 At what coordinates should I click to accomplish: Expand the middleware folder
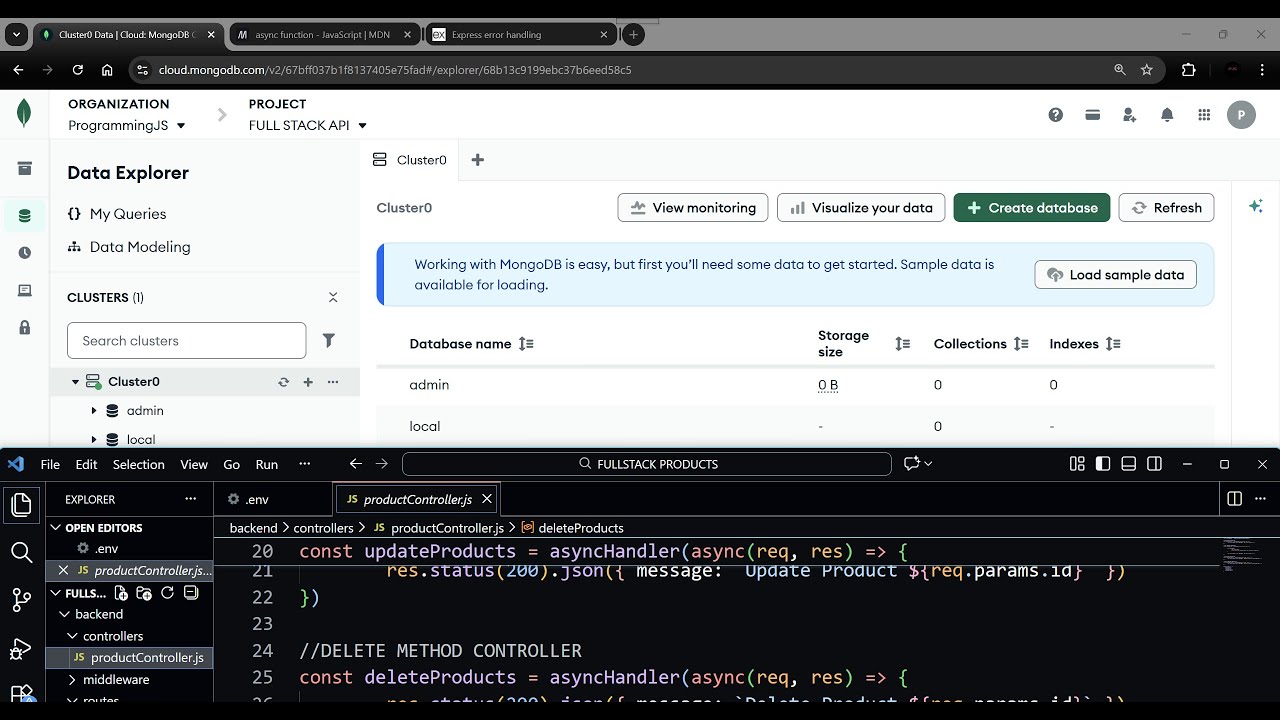coord(73,680)
